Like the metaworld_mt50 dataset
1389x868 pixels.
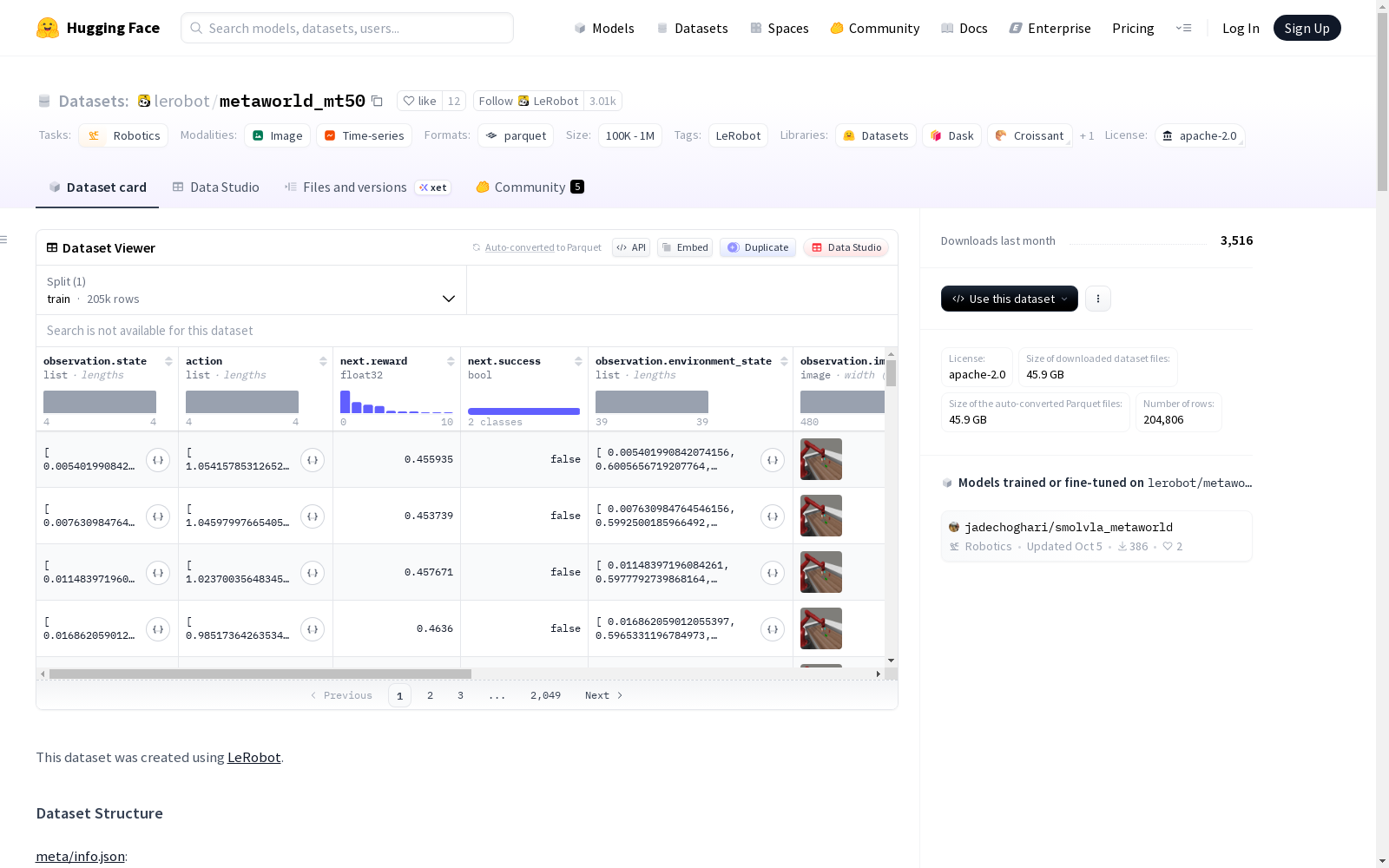click(x=420, y=101)
